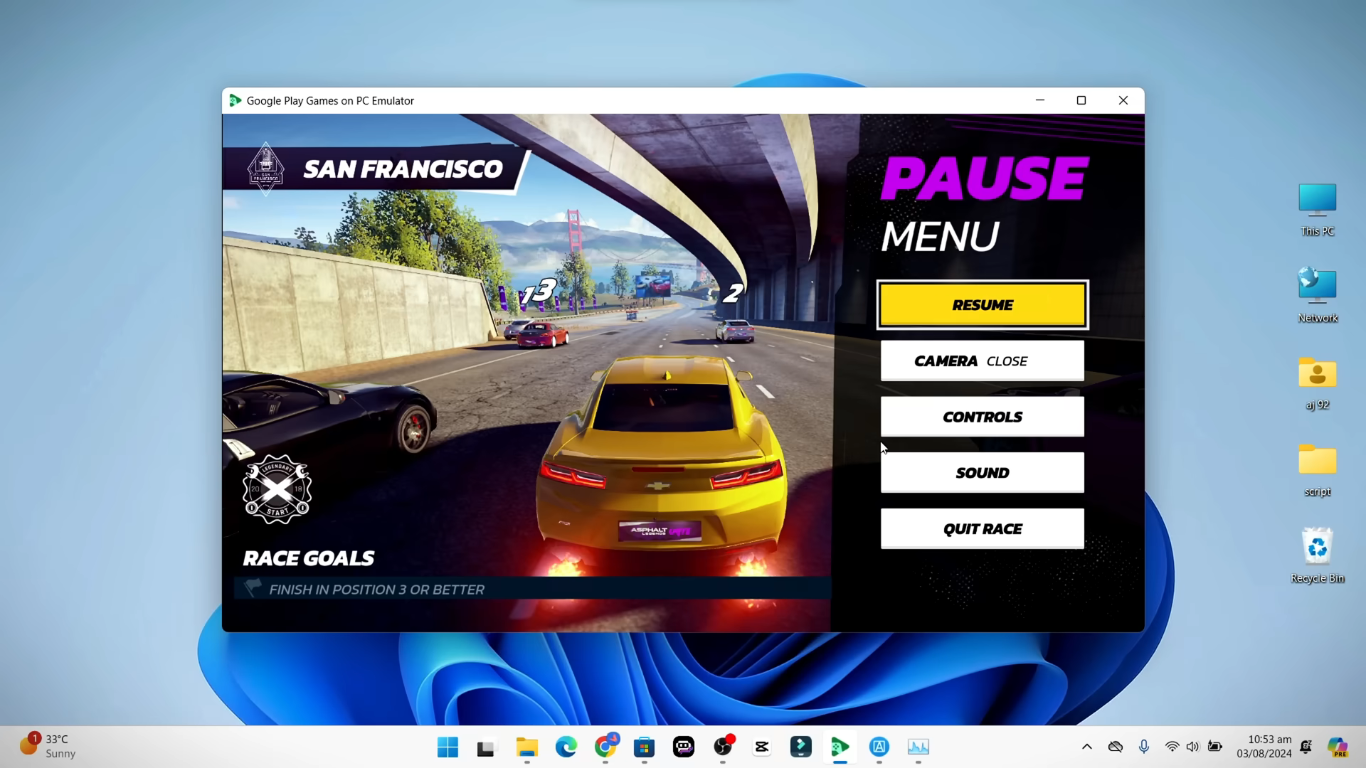The height and width of the screenshot is (768, 1366).
Task: Open the Windows Start menu
Action: coord(447,747)
